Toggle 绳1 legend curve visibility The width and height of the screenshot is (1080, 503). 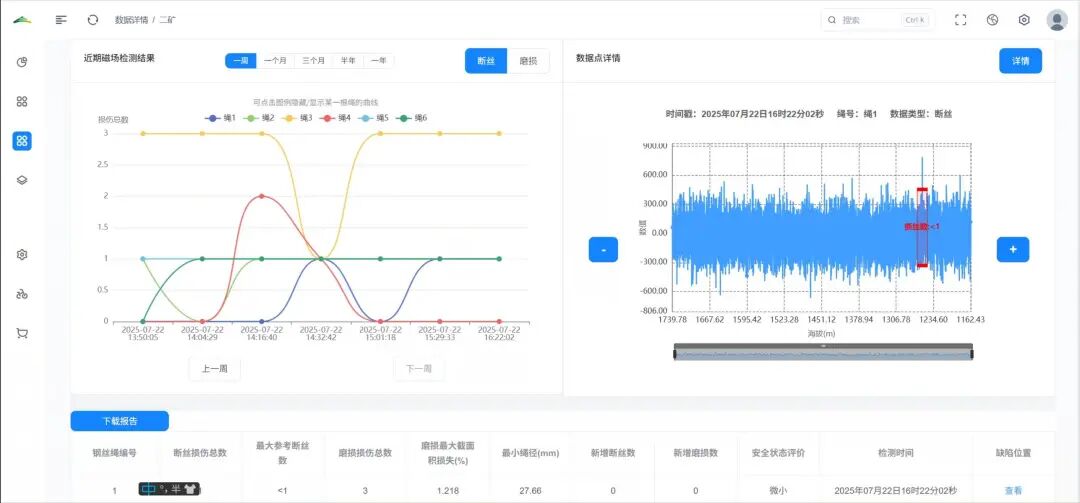point(220,118)
